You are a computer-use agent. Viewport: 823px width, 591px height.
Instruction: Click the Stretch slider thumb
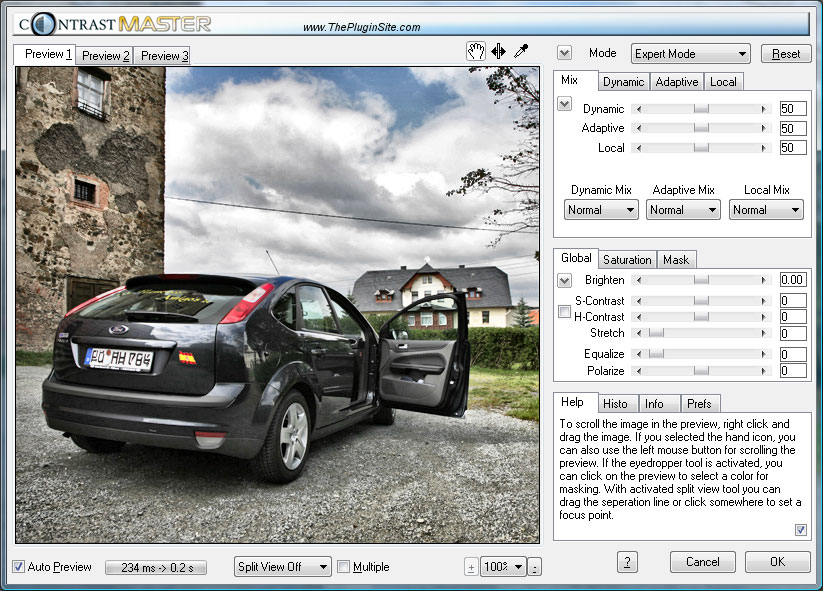[x=656, y=333]
